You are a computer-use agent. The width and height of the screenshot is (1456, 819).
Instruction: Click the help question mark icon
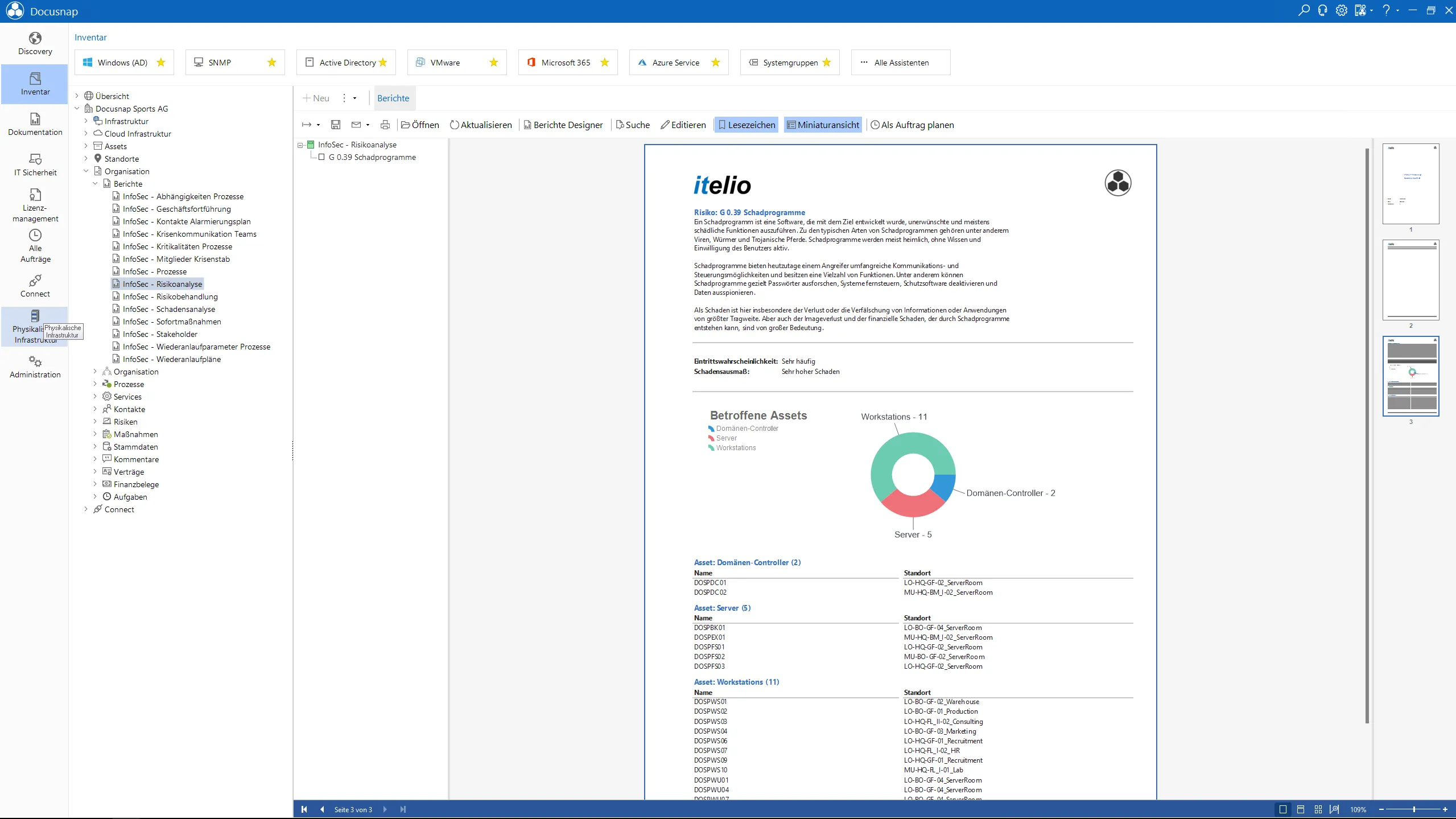1387,11
